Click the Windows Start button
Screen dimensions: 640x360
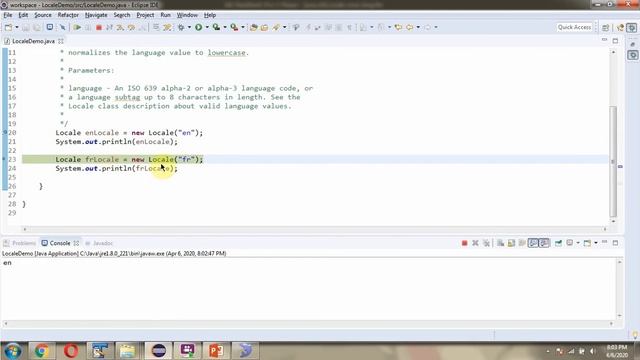coord(13,351)
